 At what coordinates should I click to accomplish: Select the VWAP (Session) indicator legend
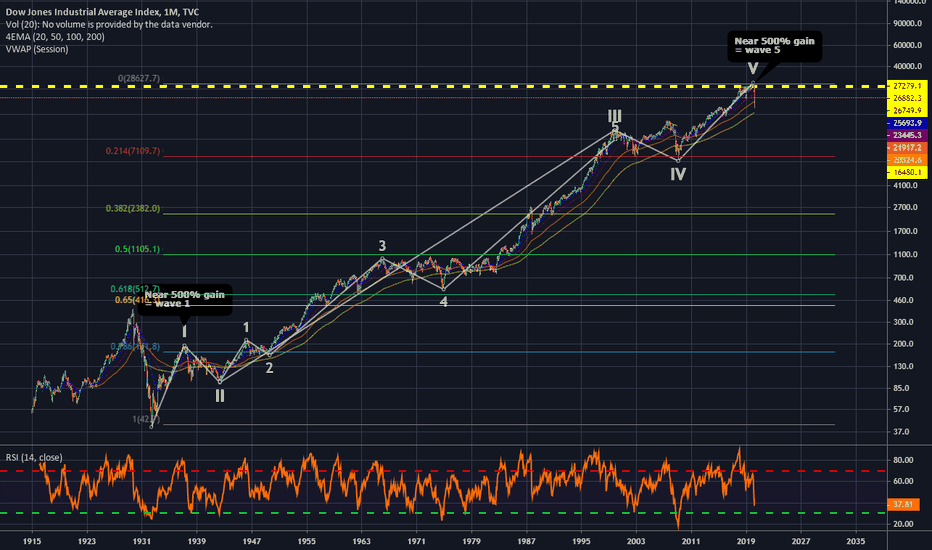(x=37, y=49)
